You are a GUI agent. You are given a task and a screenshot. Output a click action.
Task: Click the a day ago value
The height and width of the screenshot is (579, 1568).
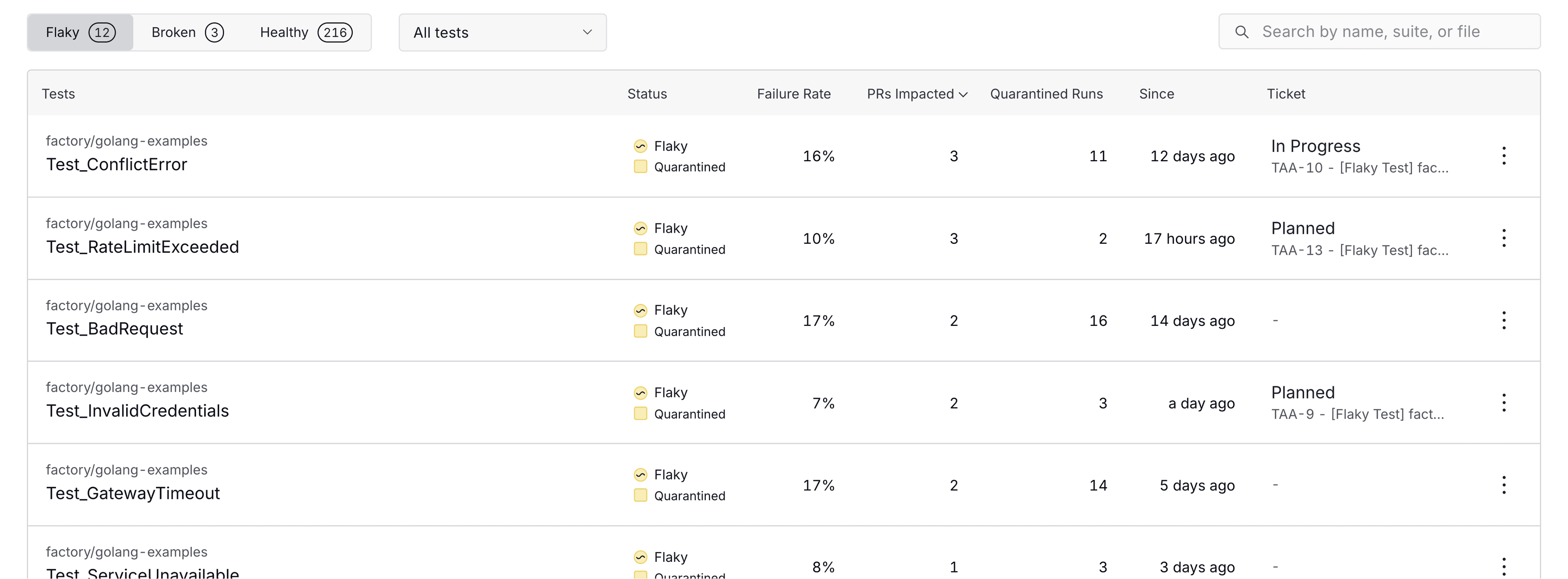pos(1202,404)
